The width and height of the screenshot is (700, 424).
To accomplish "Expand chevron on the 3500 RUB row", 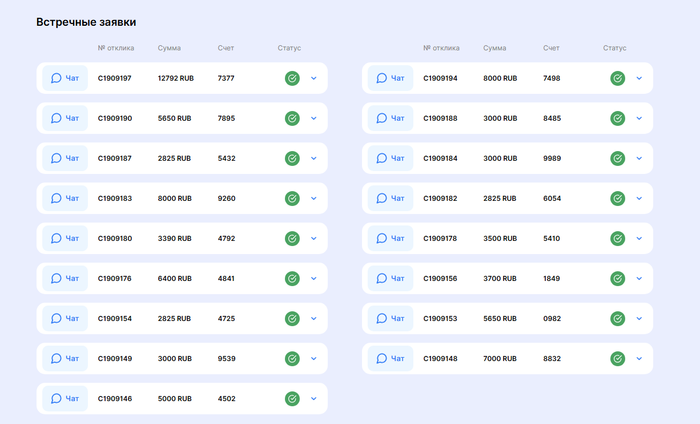I will [x=639, y=238].
